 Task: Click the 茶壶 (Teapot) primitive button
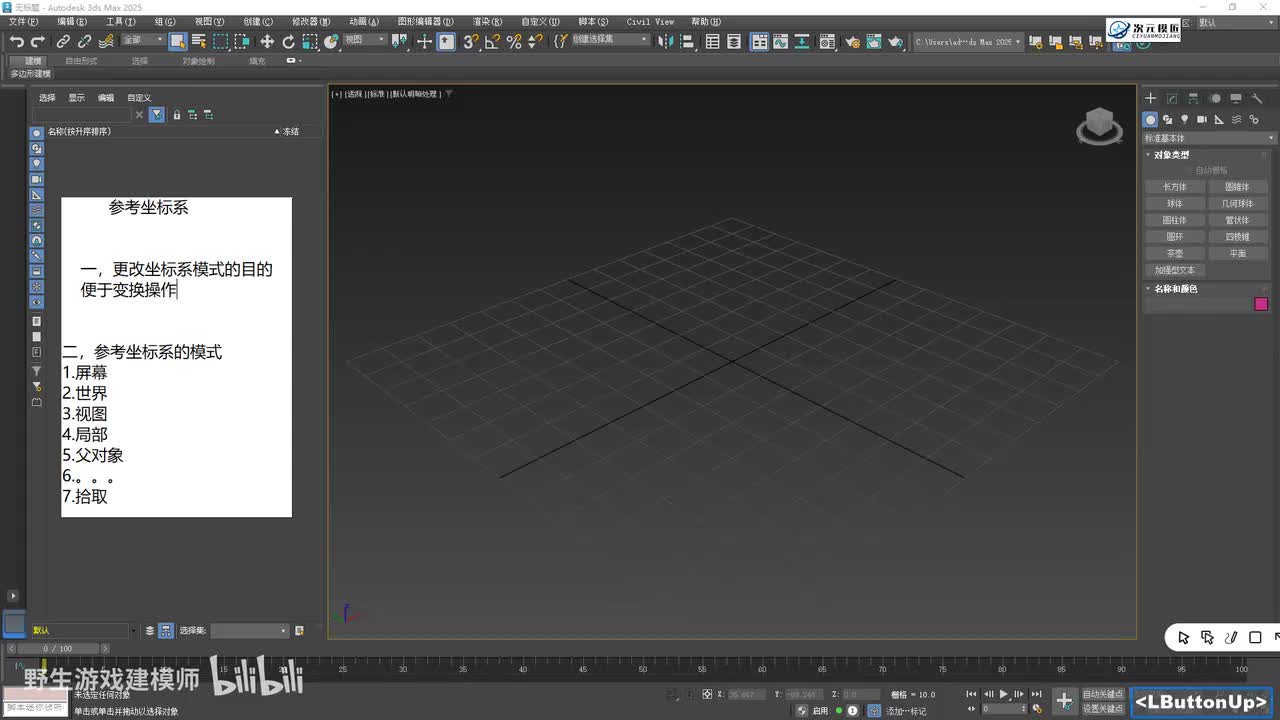point(1175,253)
